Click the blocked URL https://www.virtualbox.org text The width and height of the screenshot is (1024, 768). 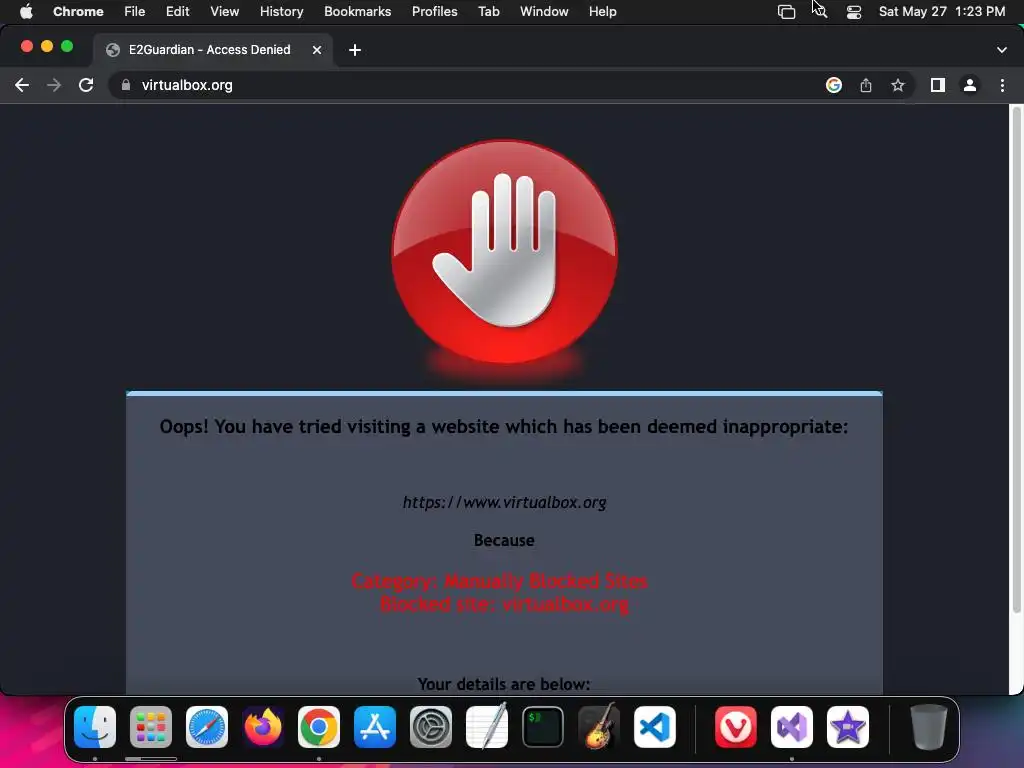point(504,502)
